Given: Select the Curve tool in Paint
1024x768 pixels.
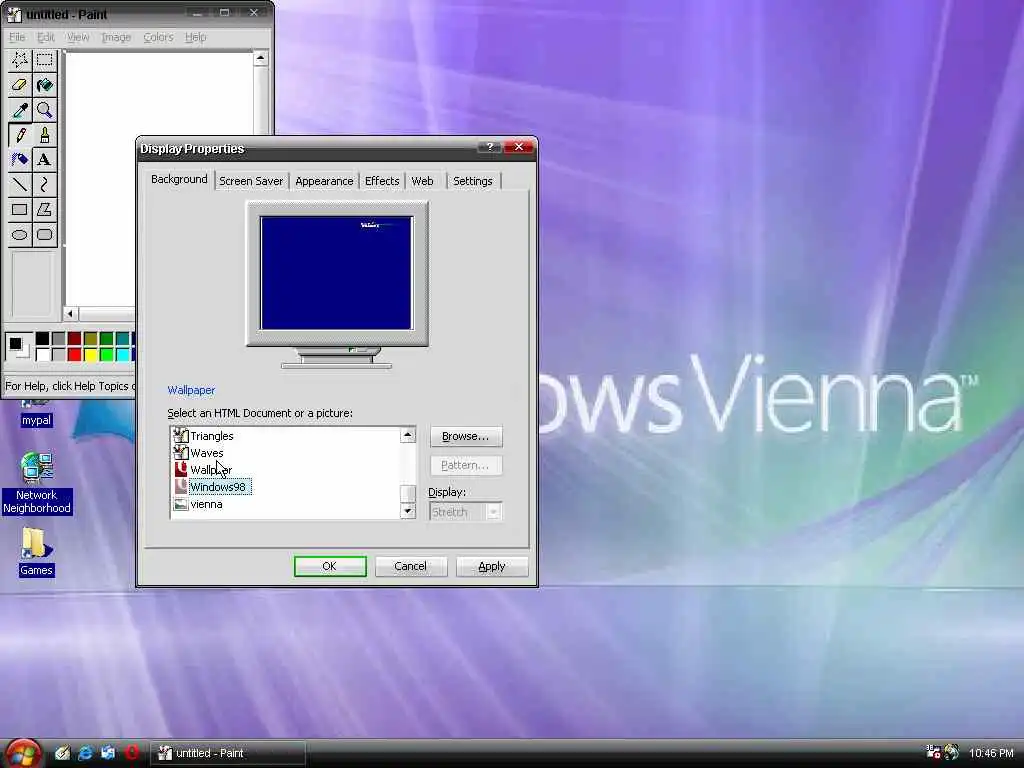Looking at the screenshot, I should [44, 185].
